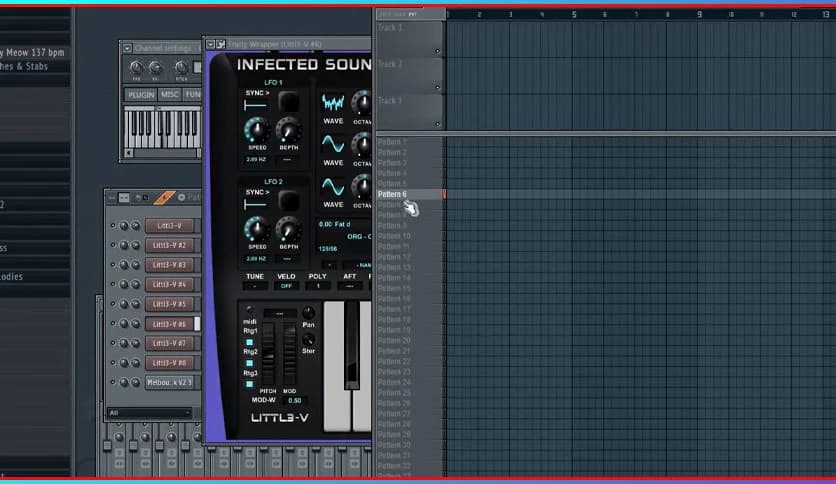
Task: Open the Littl3-V #8 channel button
Action: (x=169, y=362)
